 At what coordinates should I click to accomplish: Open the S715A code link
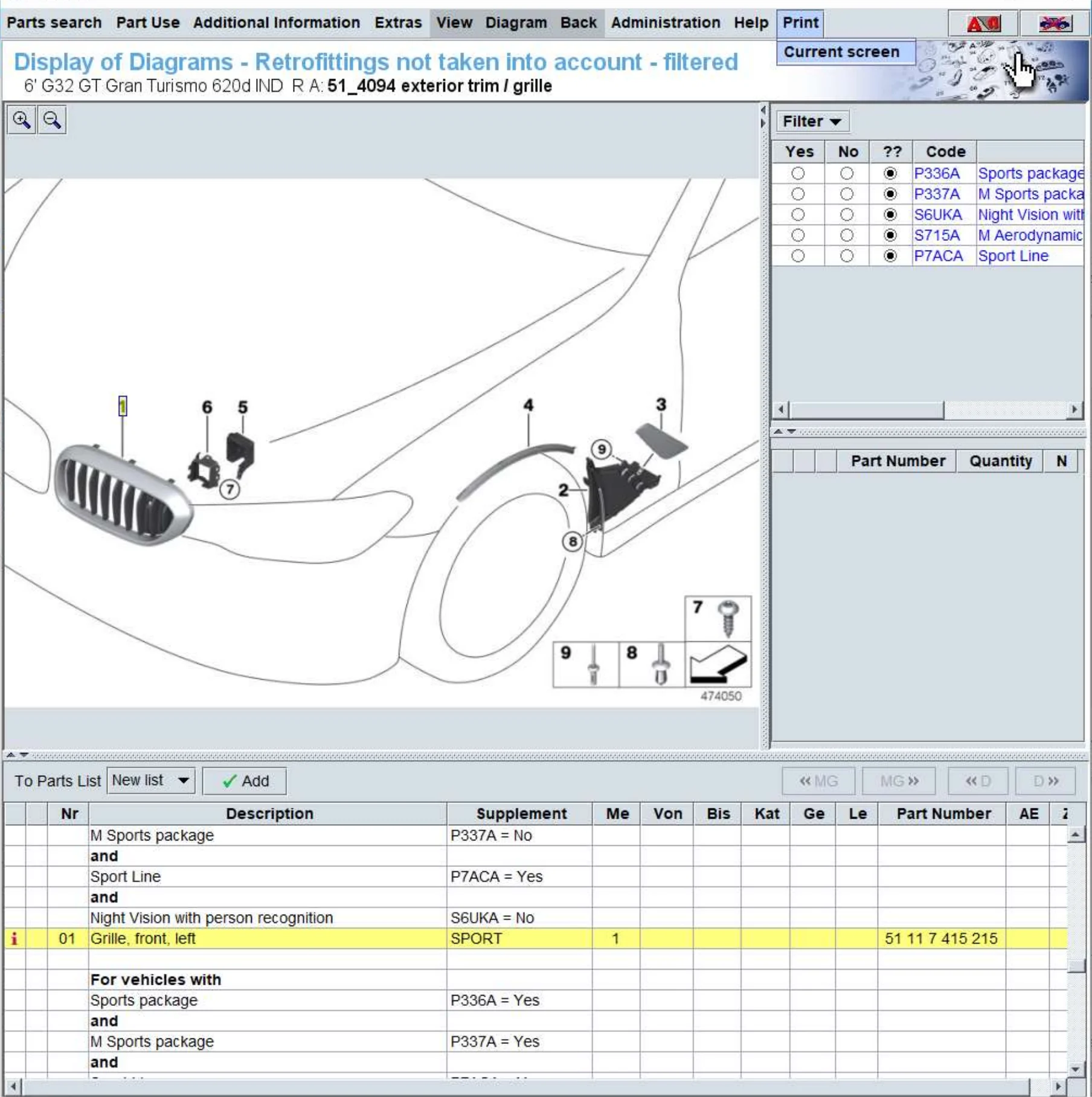point(936,235)
